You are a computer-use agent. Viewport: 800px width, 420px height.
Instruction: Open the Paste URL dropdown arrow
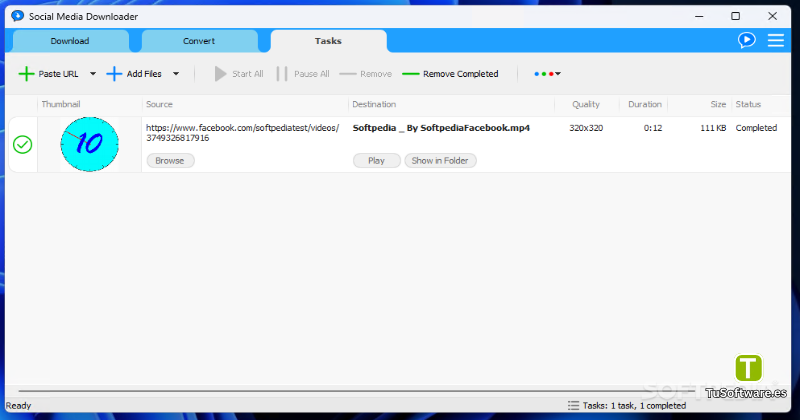pyautogui.click(x=93, y=74)
